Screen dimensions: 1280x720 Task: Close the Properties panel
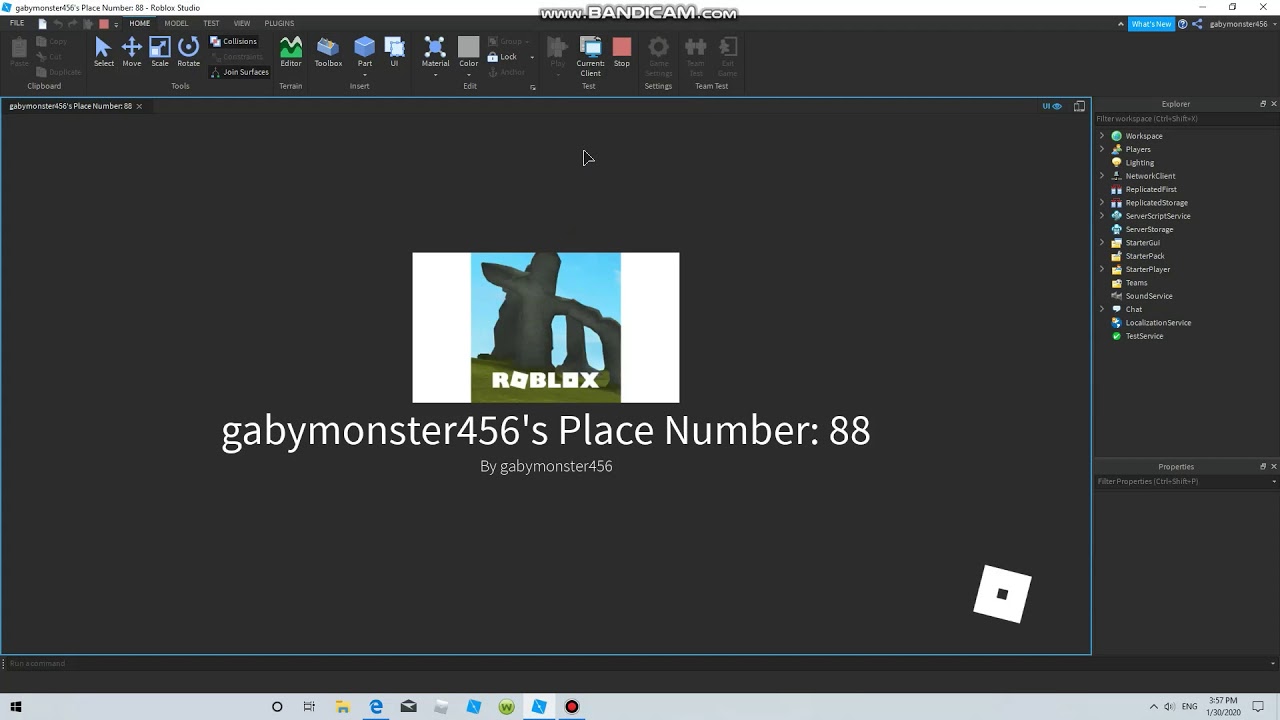coord(1273,466)
